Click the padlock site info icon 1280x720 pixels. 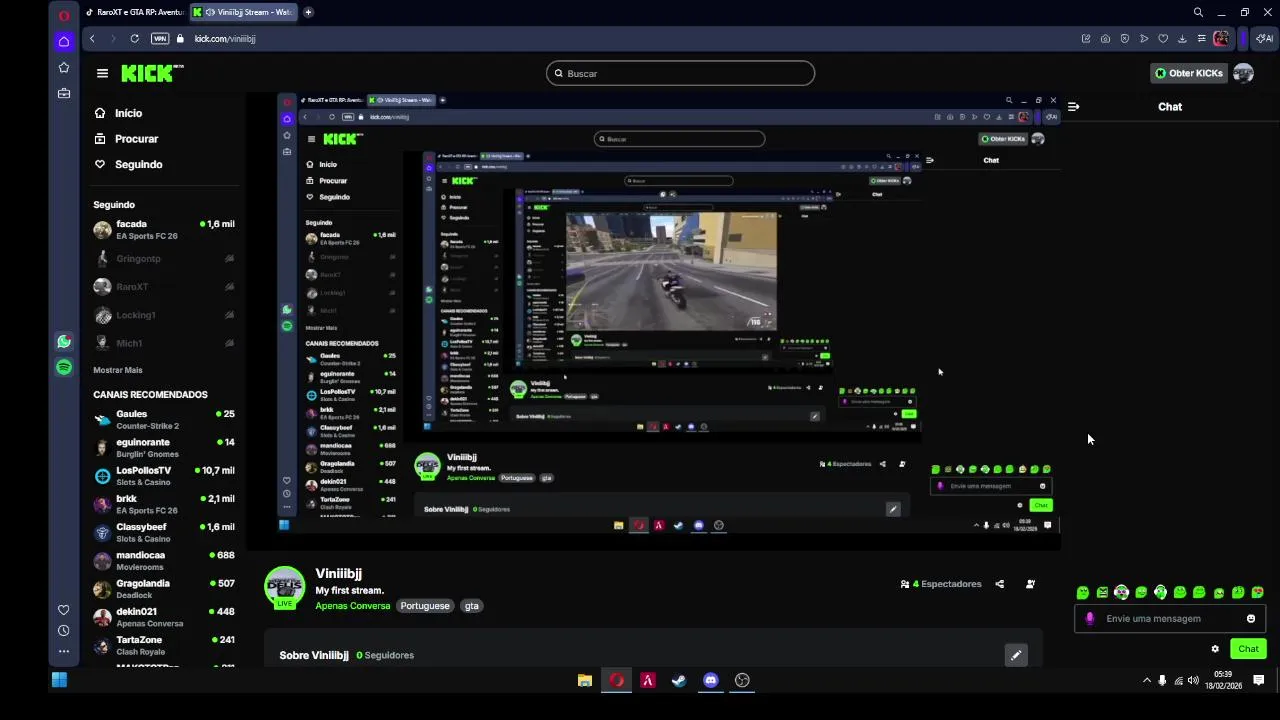point(181,39)
